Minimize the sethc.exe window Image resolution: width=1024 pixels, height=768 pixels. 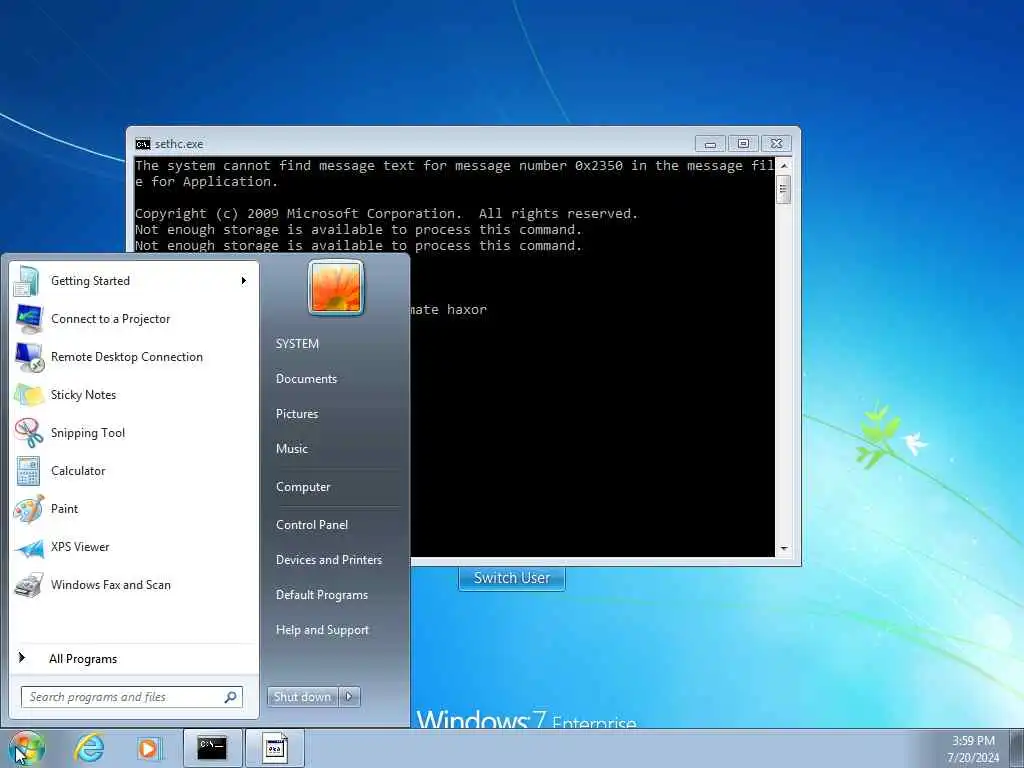click(711, 144)
